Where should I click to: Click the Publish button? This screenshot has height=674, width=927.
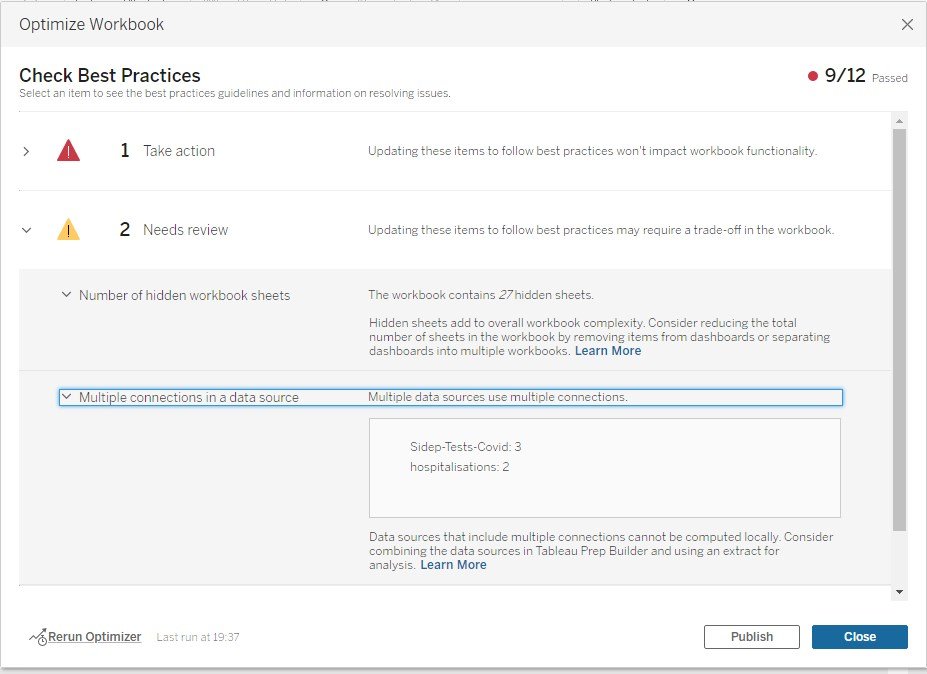tap(751, 637)
